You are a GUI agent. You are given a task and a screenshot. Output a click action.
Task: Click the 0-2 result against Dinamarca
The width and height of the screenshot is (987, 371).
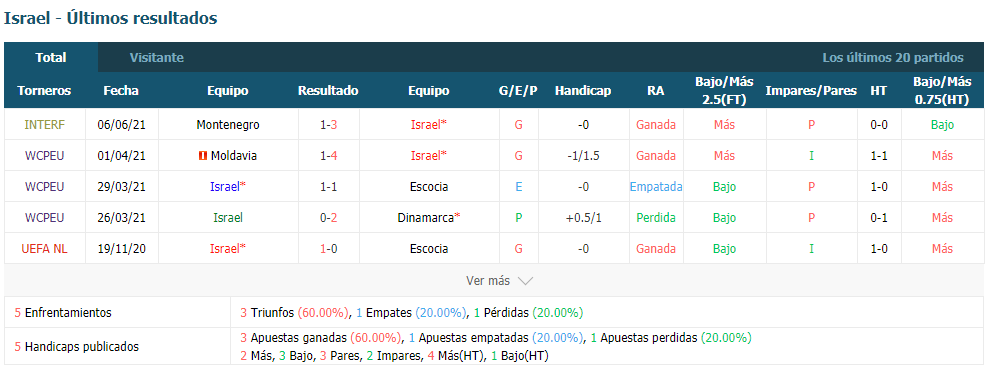(328, 218)
